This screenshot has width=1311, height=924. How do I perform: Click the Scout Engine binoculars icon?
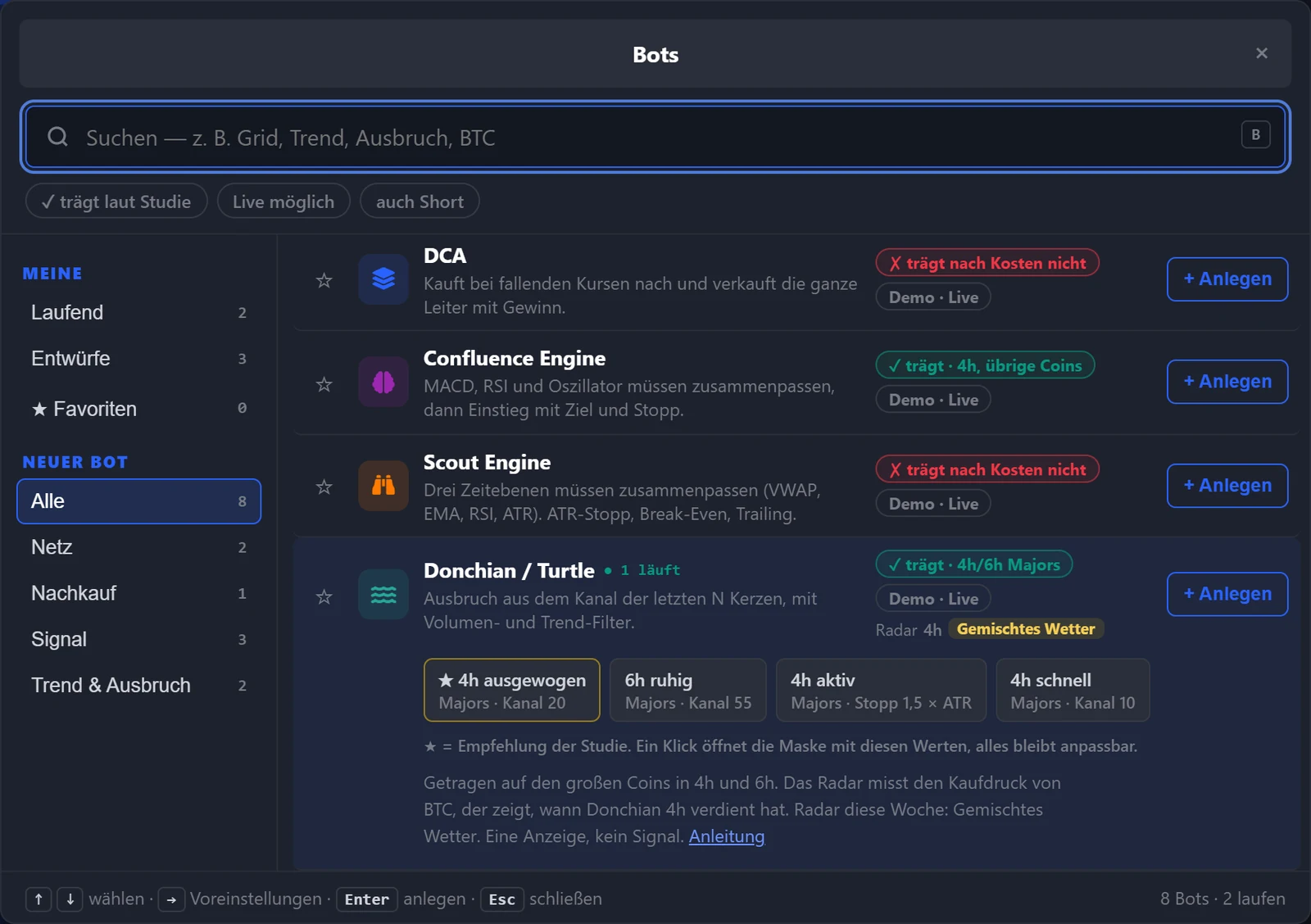[383, 486]
